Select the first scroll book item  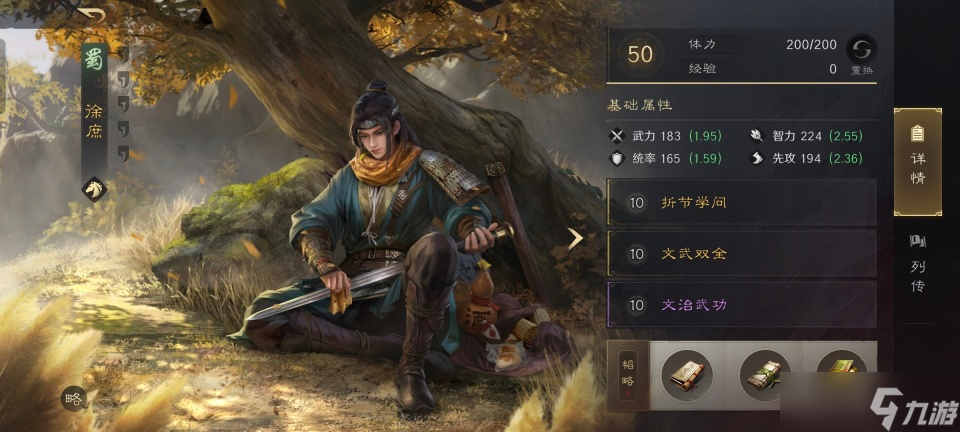pyautogui.click(x=687, y=375)
